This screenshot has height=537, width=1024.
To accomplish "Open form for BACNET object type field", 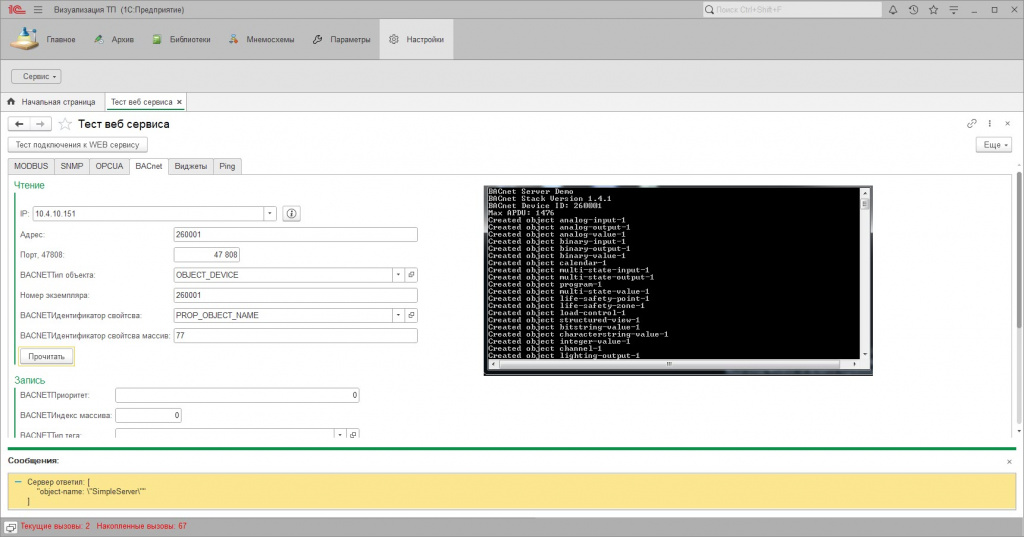I will coord(411,274).
